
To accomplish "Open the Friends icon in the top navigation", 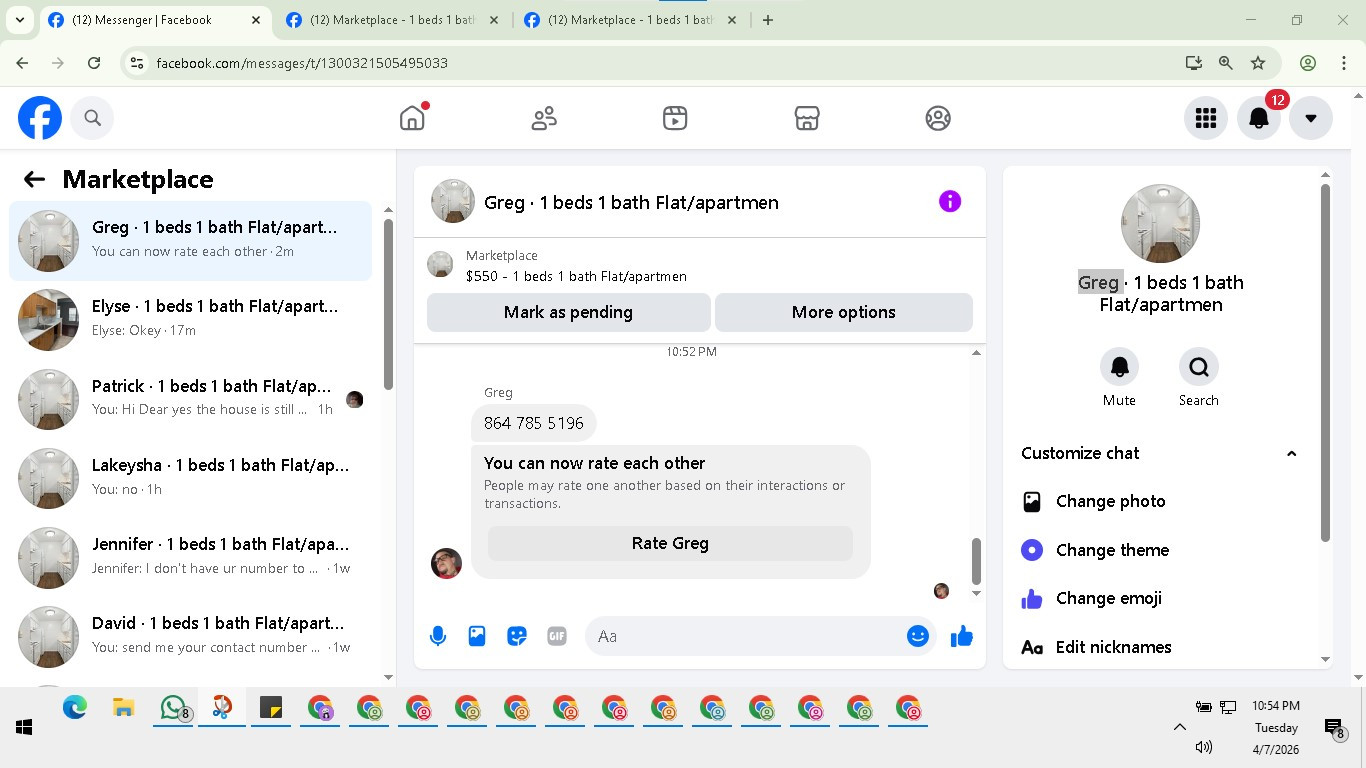I will 544,118.
